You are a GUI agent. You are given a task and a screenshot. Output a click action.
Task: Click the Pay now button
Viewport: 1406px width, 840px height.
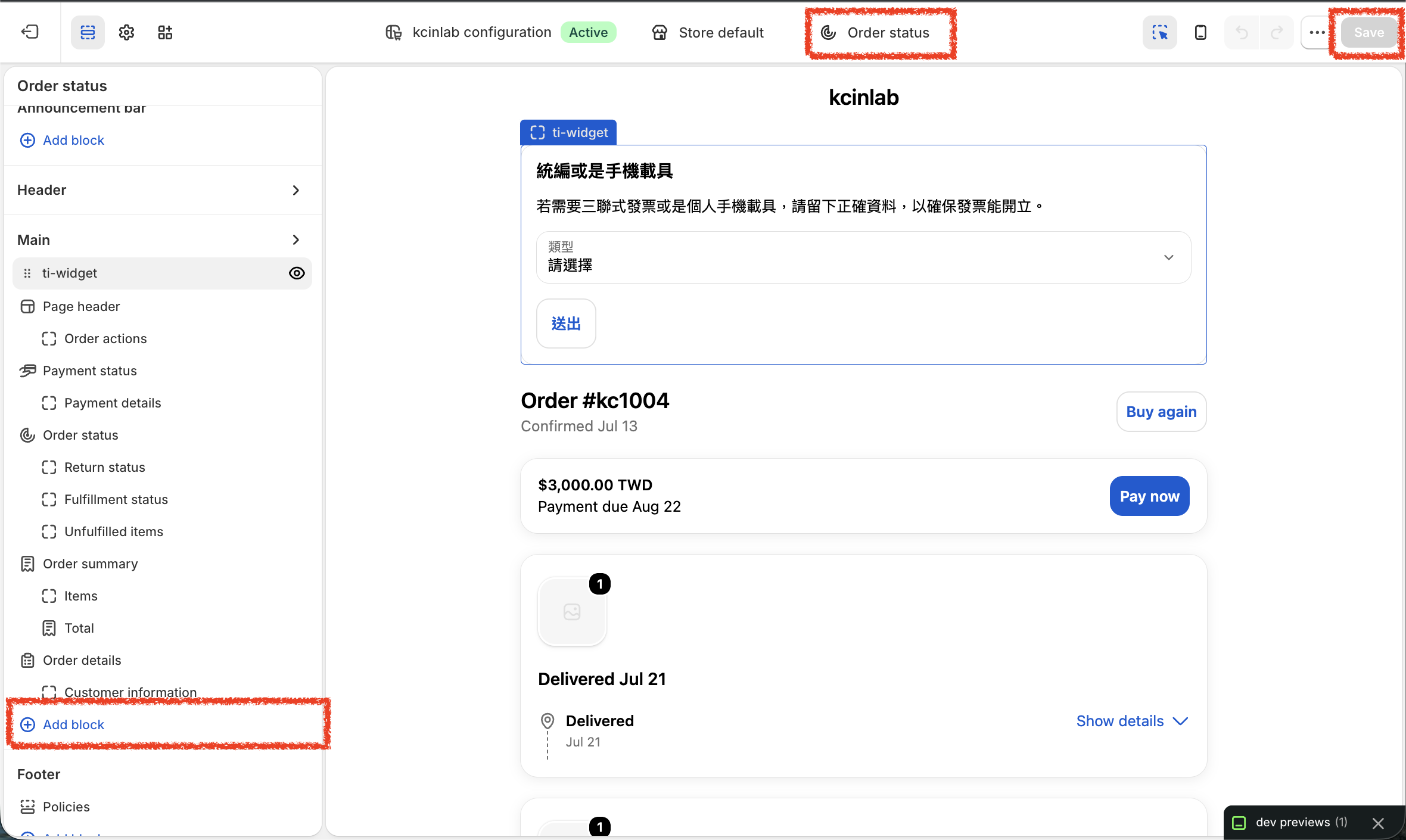(x=1149, y=496)
